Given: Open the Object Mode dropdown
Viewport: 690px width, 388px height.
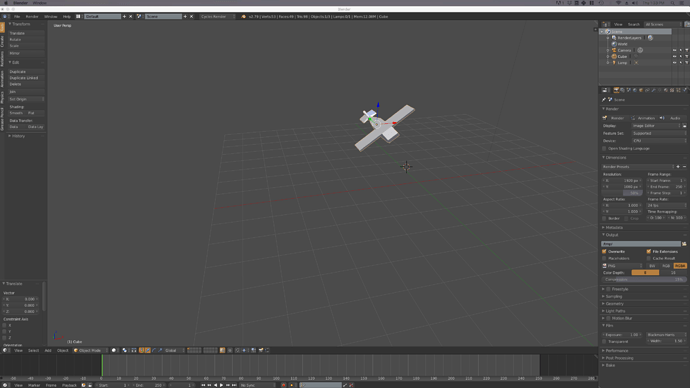Looking at the screenshot, I should (x=90, y=351).
